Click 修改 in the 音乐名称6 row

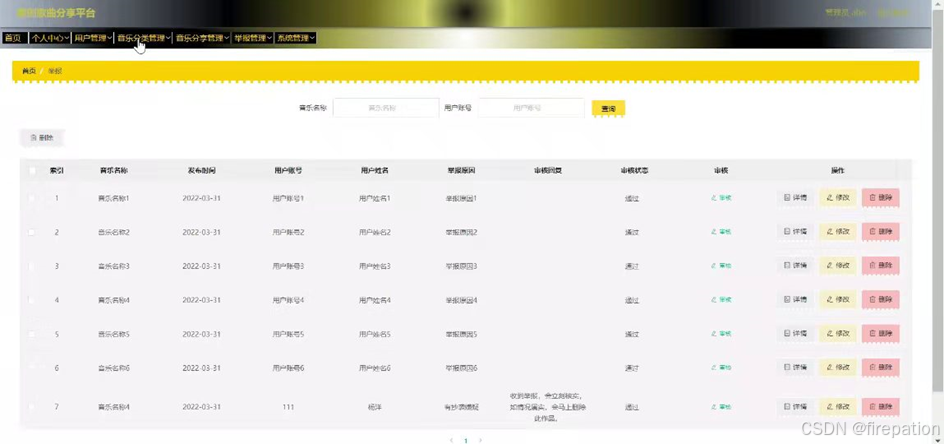click(x=838, y=367)
